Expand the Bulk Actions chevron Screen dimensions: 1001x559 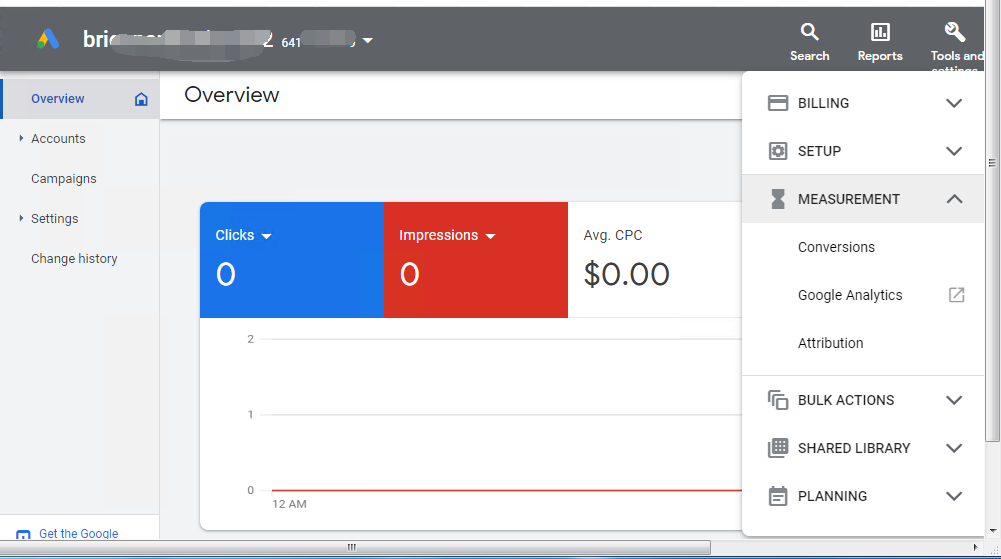coord(954,400)
